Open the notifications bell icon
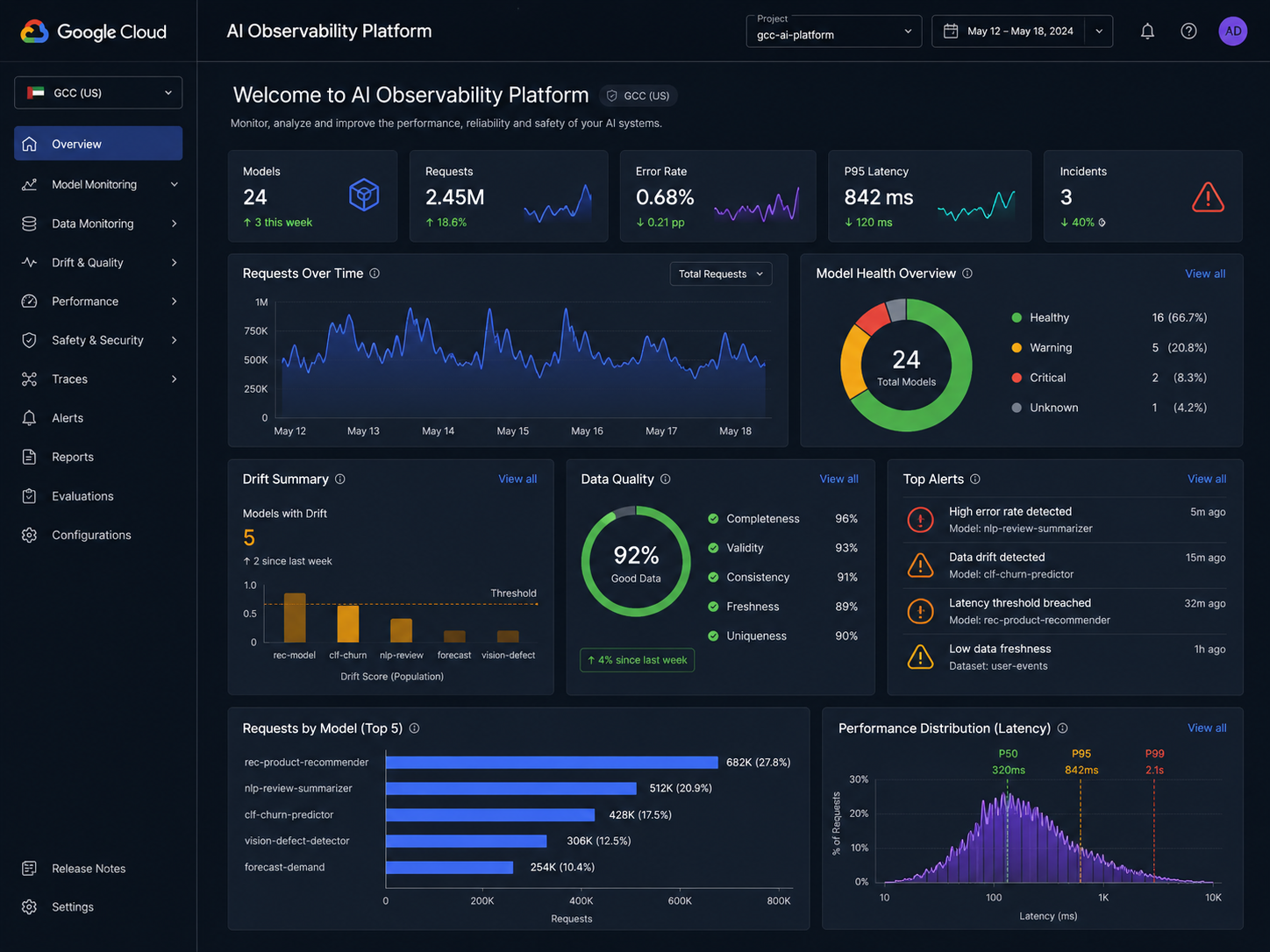Screen dimensions: 1270x952 click(1147, 32)
